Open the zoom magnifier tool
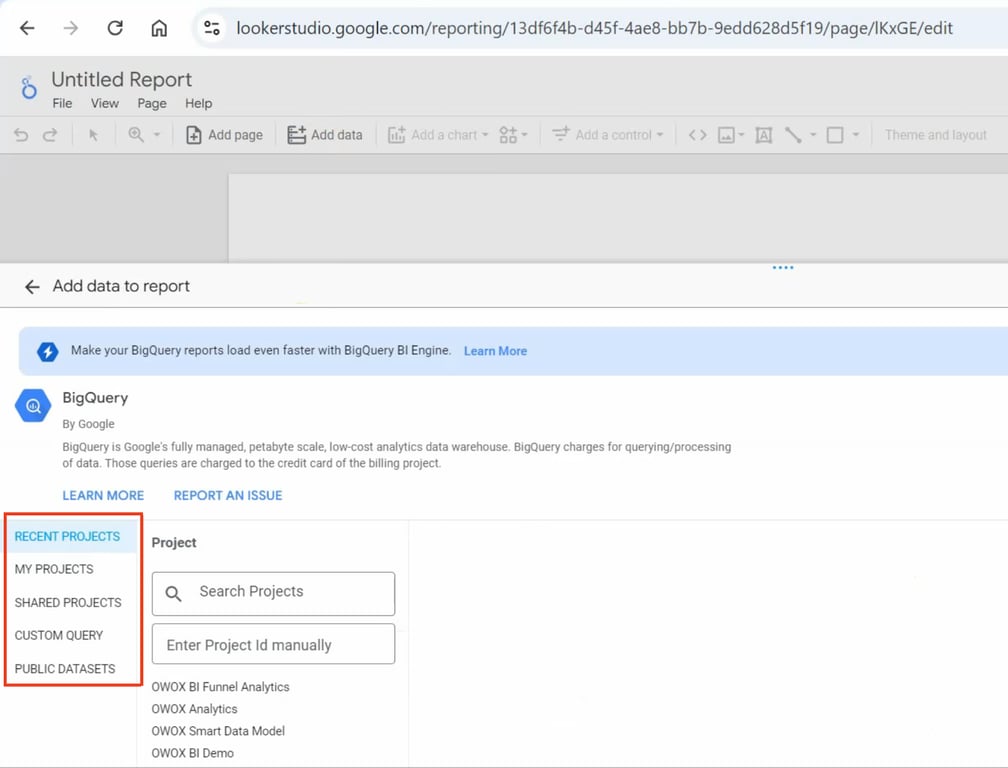1008x768 pixels. click(x=136, y=135)
